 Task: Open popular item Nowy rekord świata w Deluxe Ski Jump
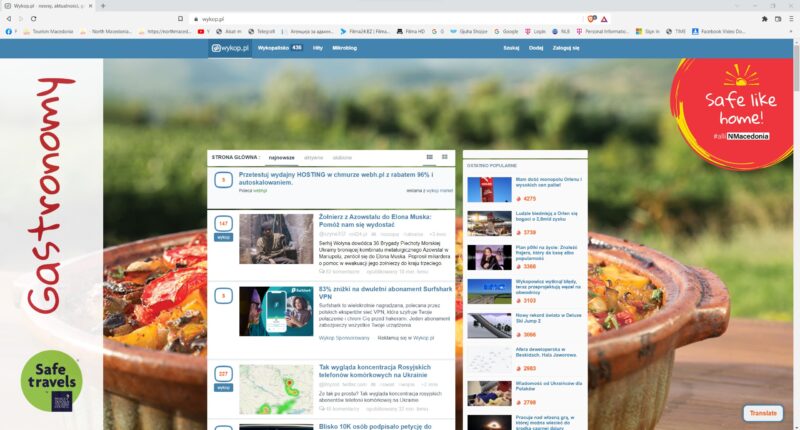coord(548,318)
